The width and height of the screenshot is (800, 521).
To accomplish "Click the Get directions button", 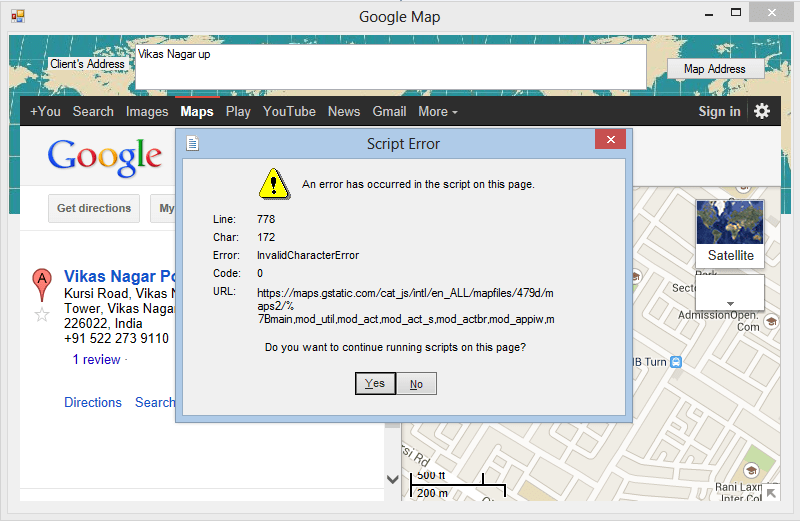I will click(x=94, y=208).
